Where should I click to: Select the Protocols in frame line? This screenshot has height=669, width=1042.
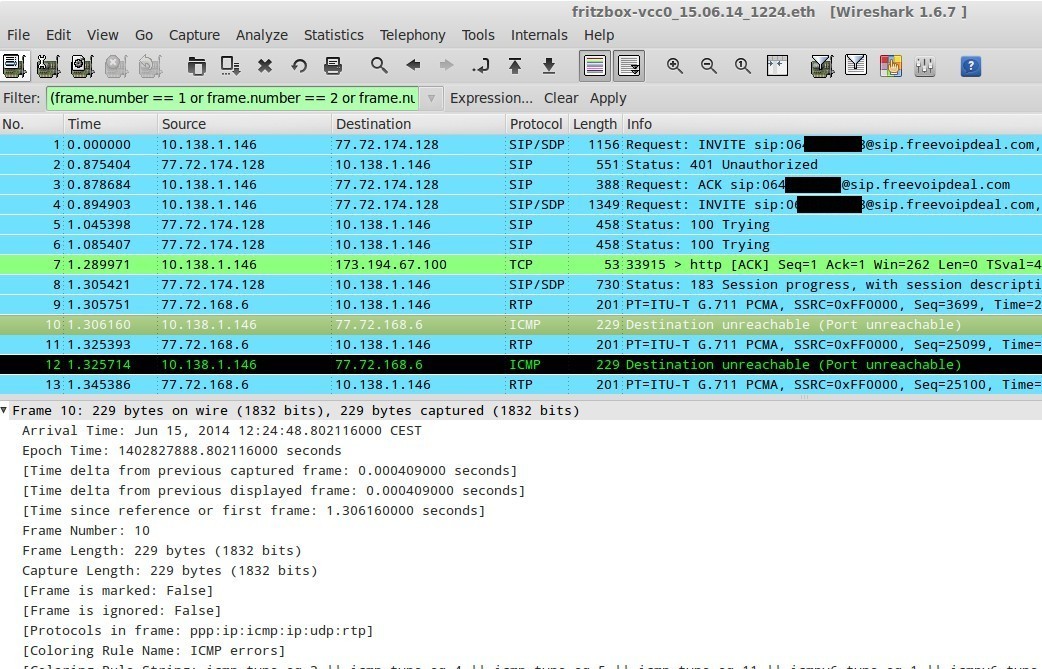coord(197,630)
